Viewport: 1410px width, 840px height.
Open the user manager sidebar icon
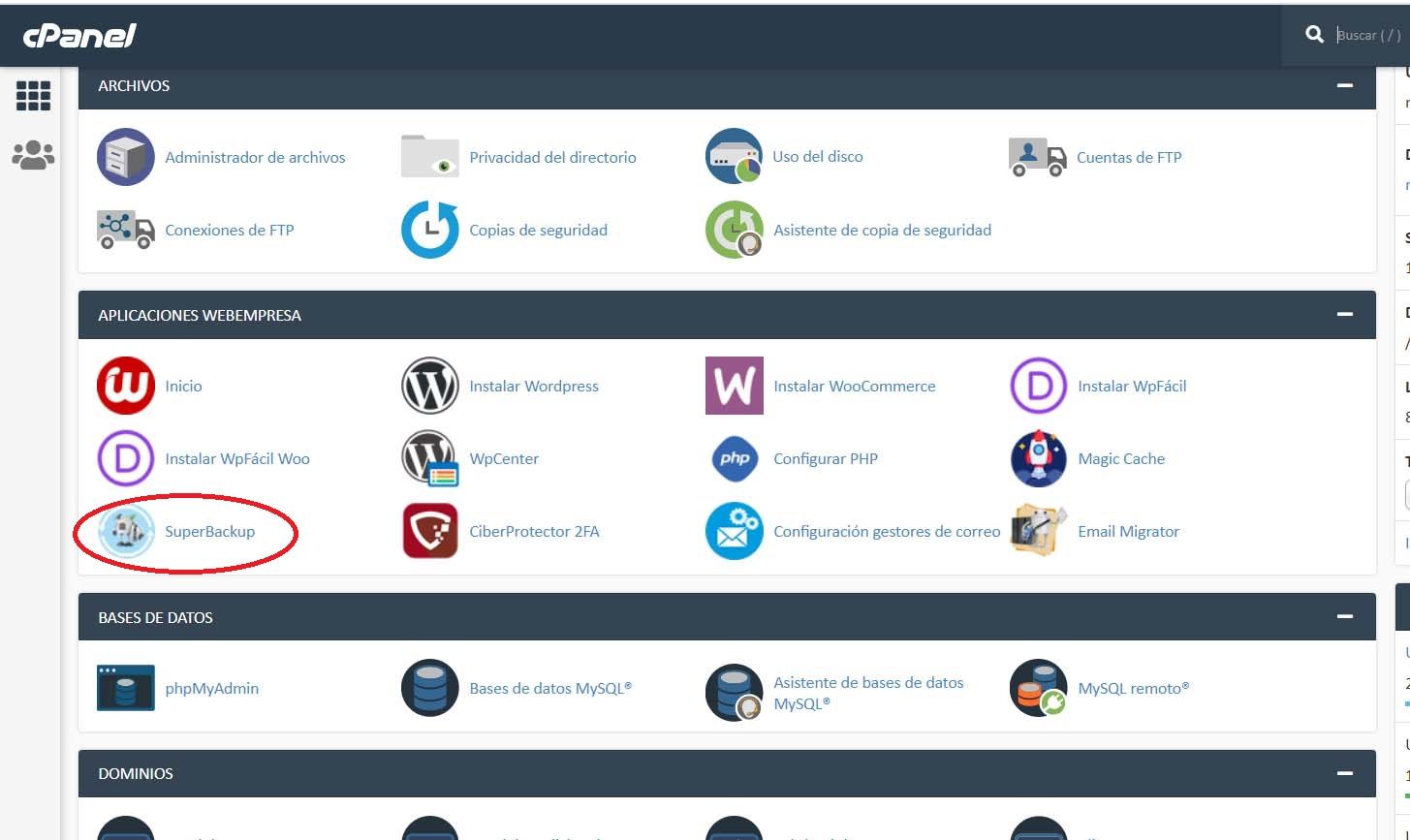pos(33,155)
